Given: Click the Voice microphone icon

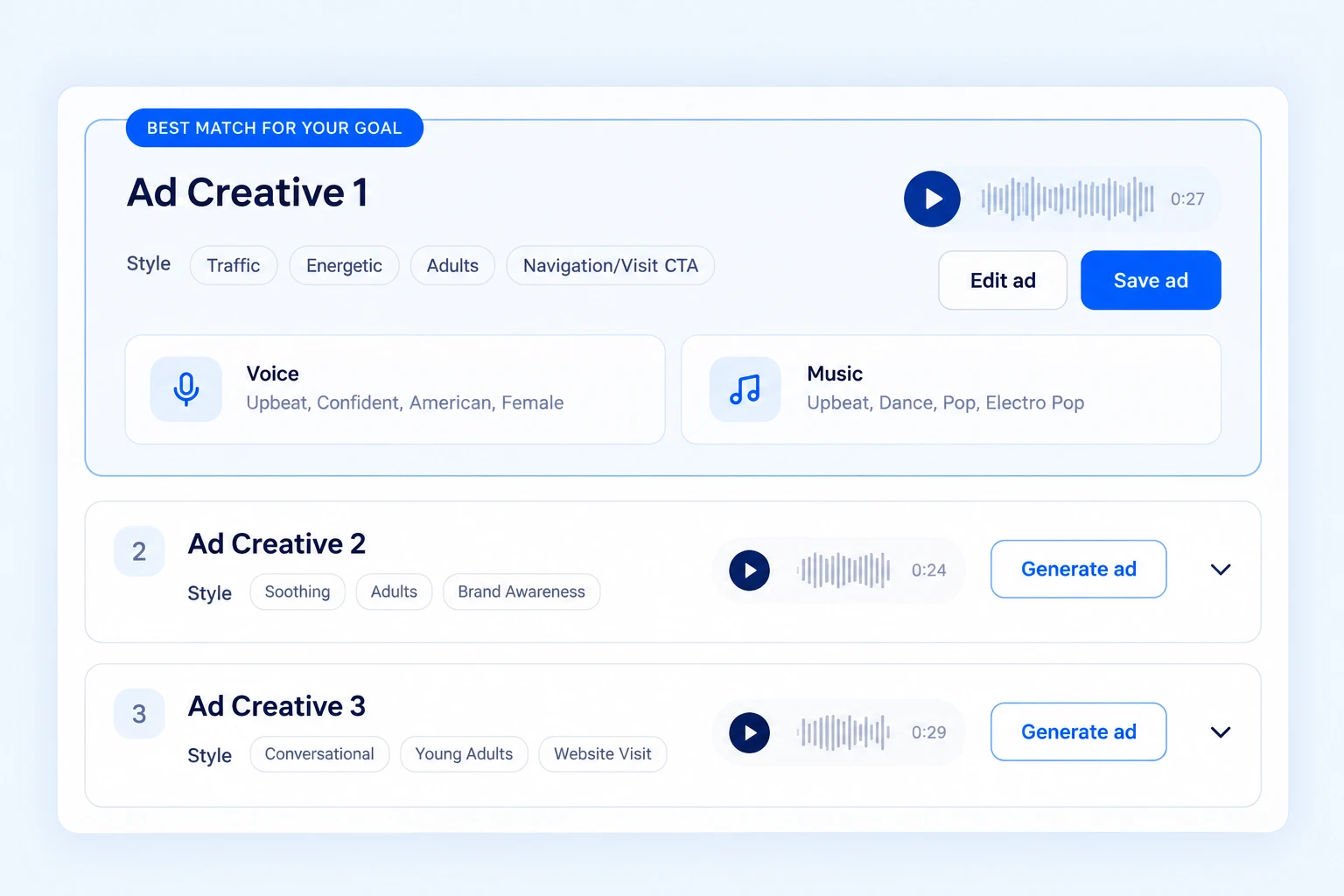Looking at the screenshot, I should [x=186, y=389].
